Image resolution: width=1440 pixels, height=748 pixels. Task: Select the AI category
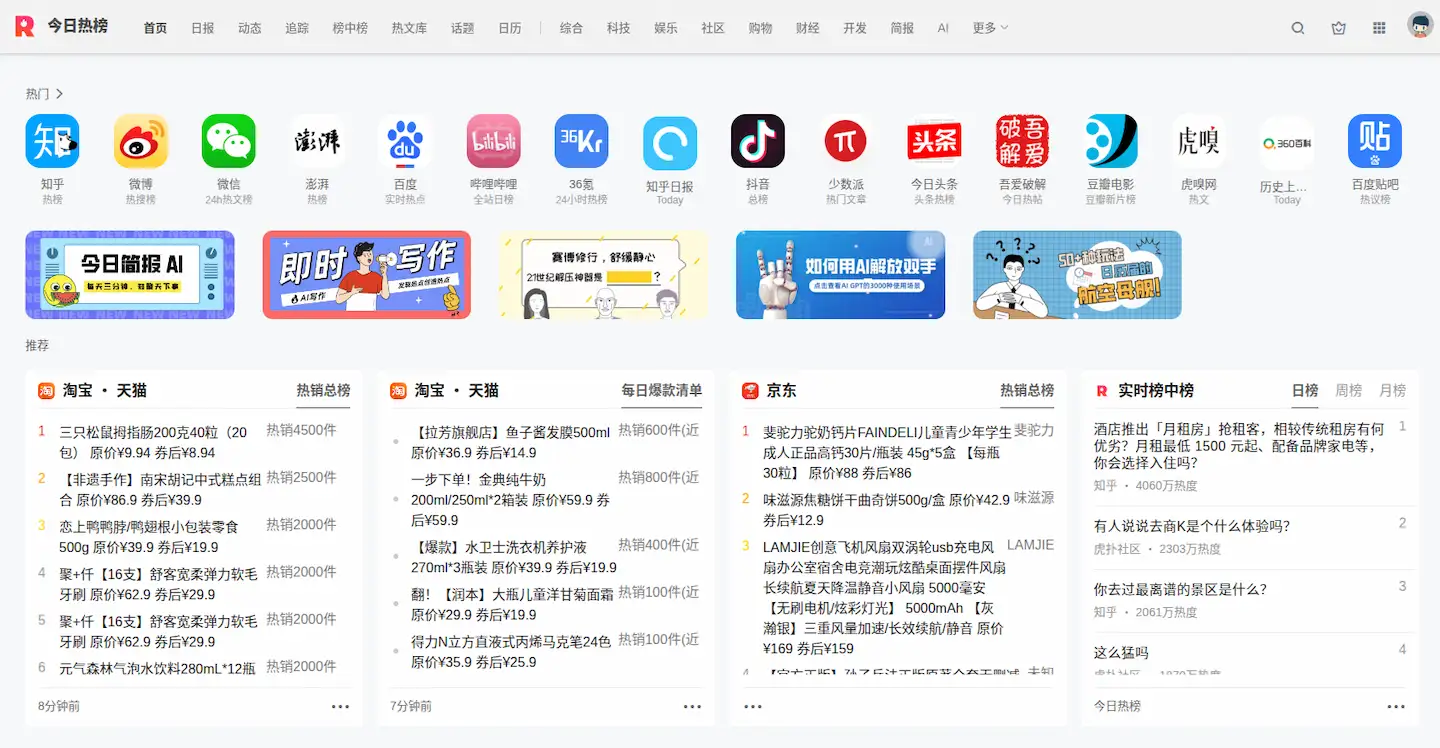(943, 28)
